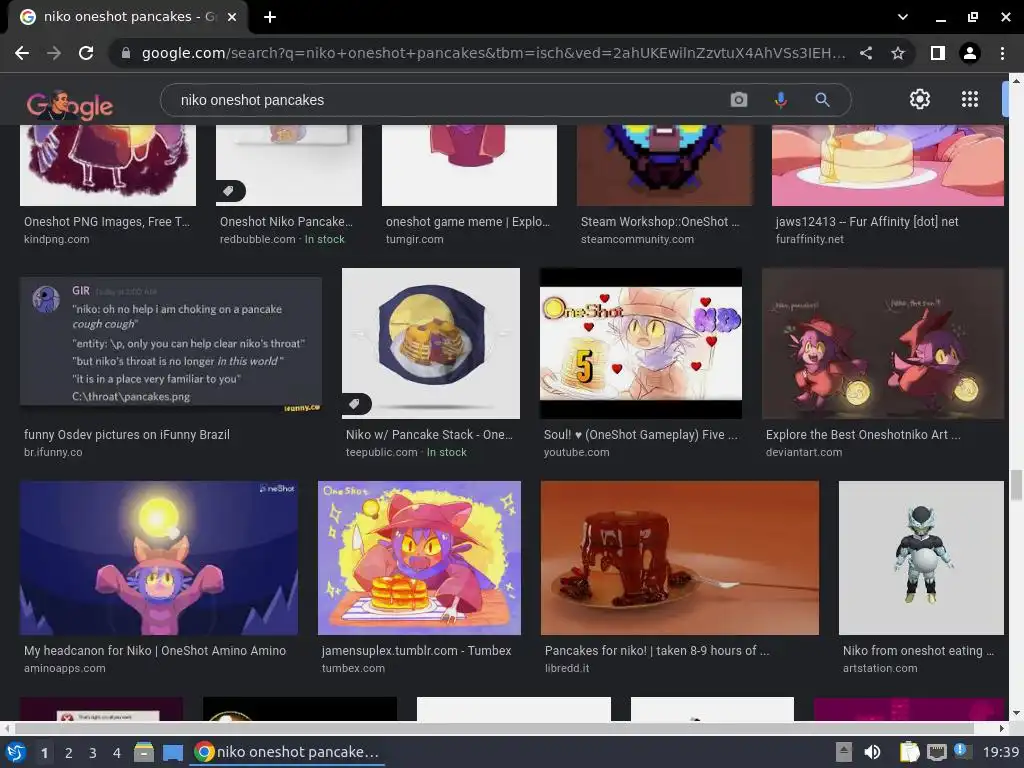The width and height of the screenshot is (1024, 768).
Task: Click the browser forward arrow
Action: pos(54,53)
